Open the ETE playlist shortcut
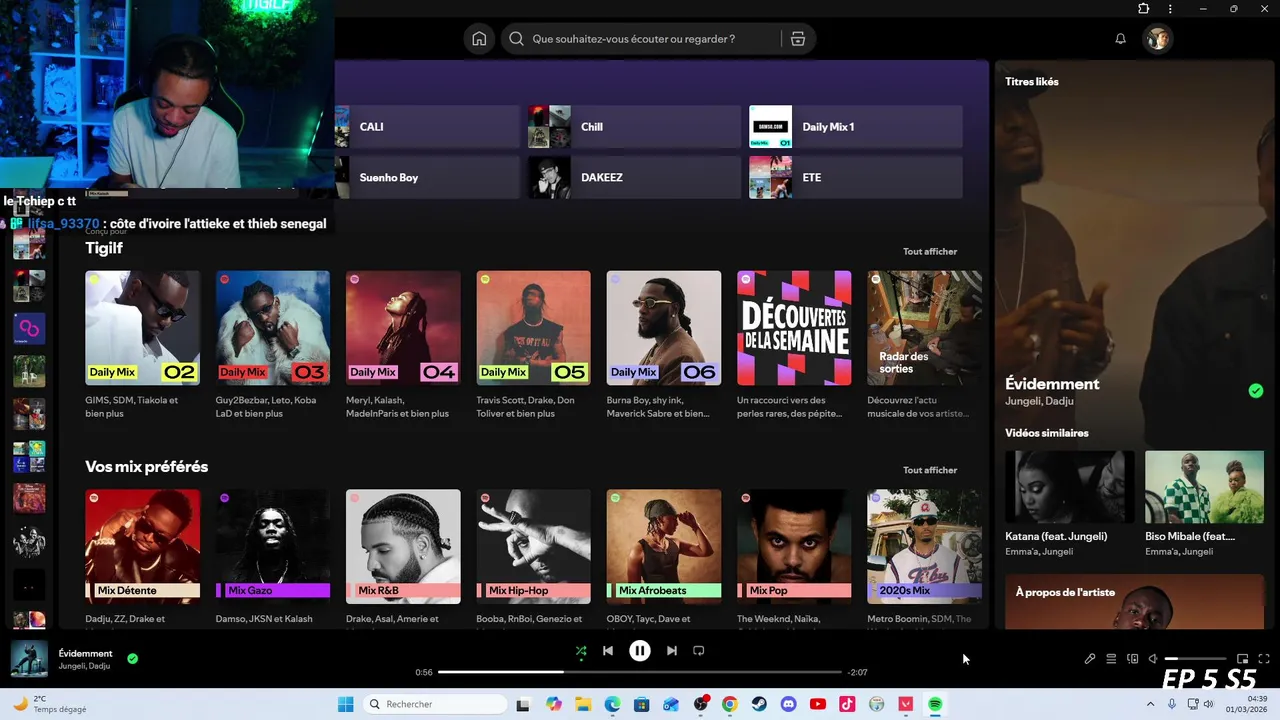 click(x=856, y=177)
